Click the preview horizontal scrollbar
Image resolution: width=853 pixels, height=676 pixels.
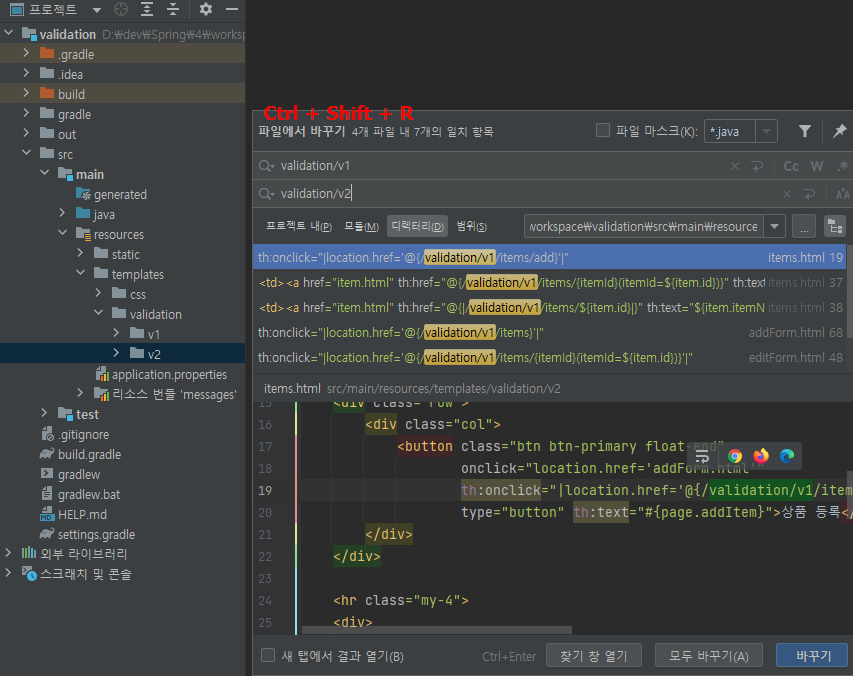(437, 630)
